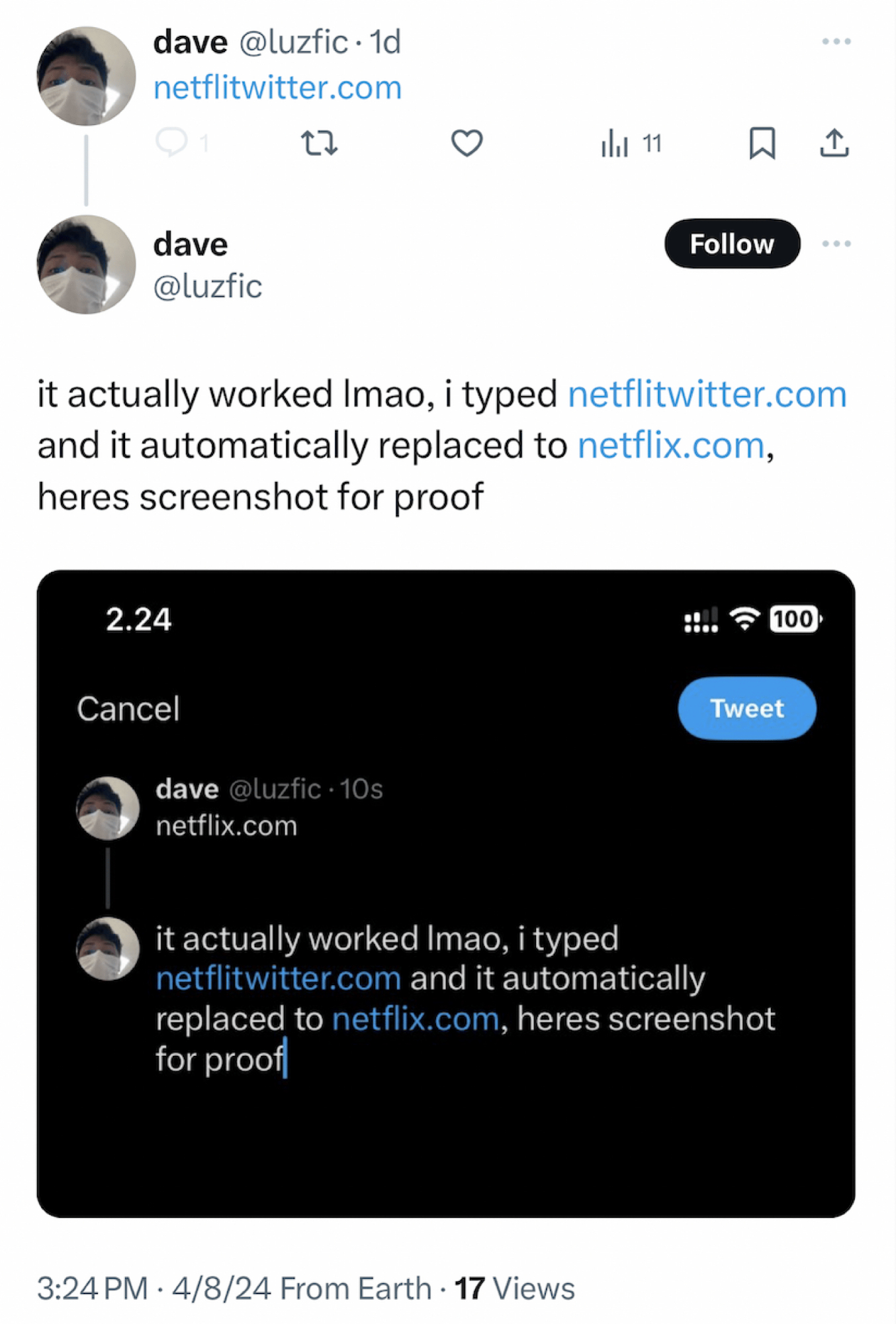Viewport: 896px width, 1324px height.
Task: Click dave's avatar on main tweet
Action: 86,264
